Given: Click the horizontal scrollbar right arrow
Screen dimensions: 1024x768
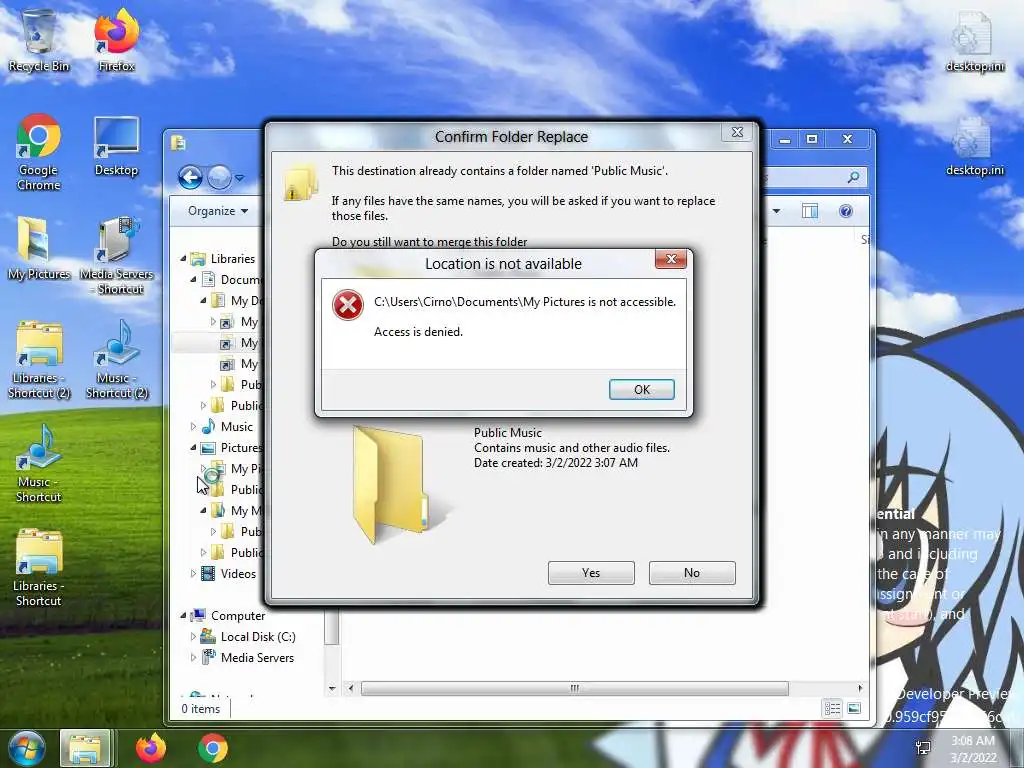Looking at the screenshot, I should [860, 688].
